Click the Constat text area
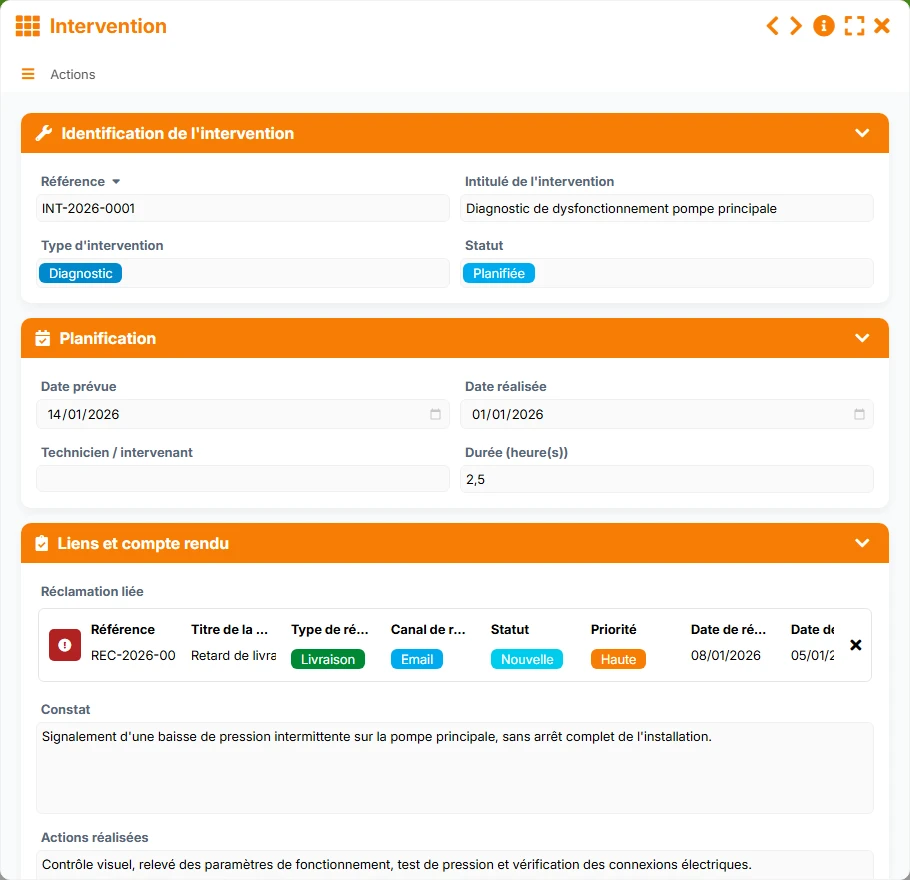This screenshot has height=880, width=910. tap(454, 768)
